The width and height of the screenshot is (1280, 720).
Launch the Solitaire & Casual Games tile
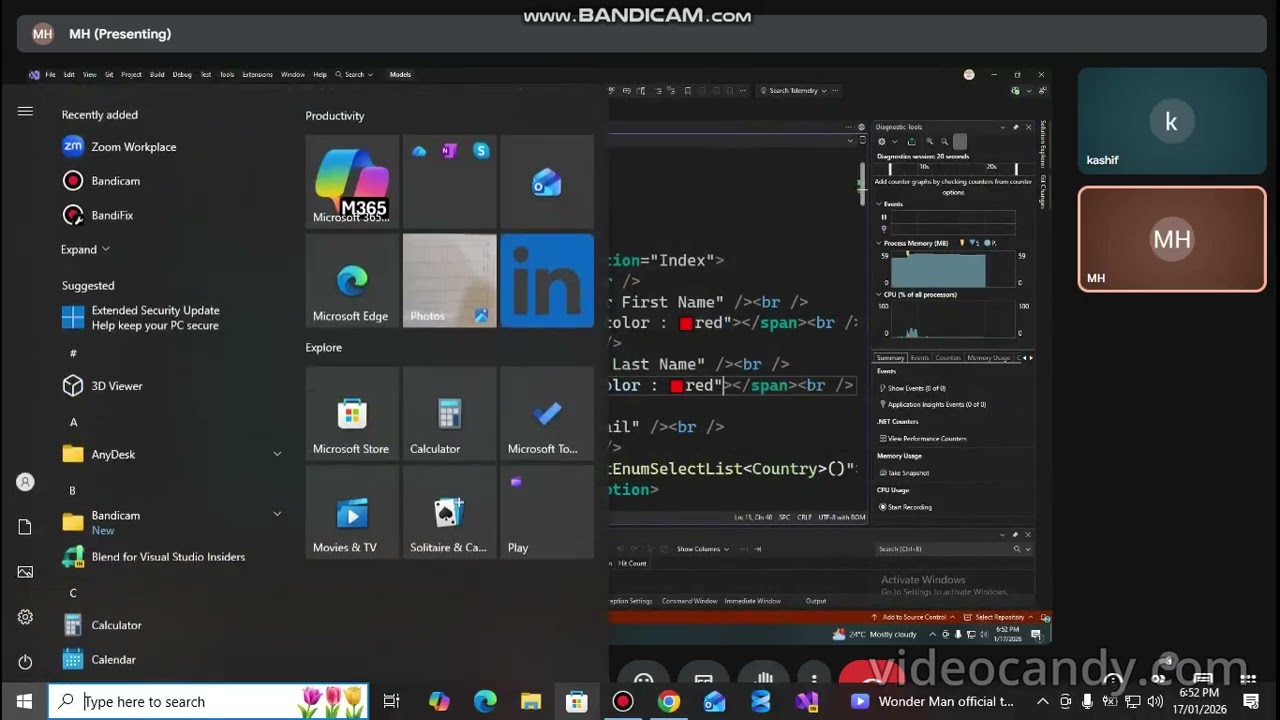tap(449, 512)
